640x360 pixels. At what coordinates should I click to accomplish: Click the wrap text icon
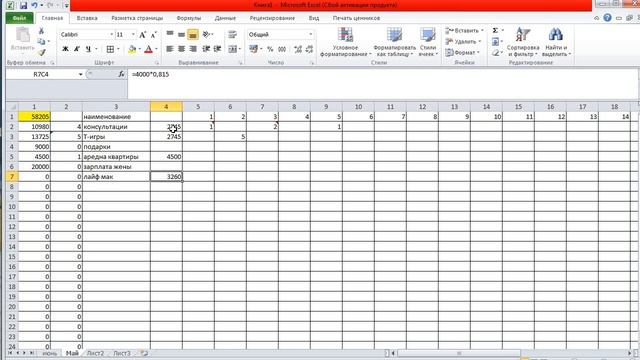click(x=232, y=35)
